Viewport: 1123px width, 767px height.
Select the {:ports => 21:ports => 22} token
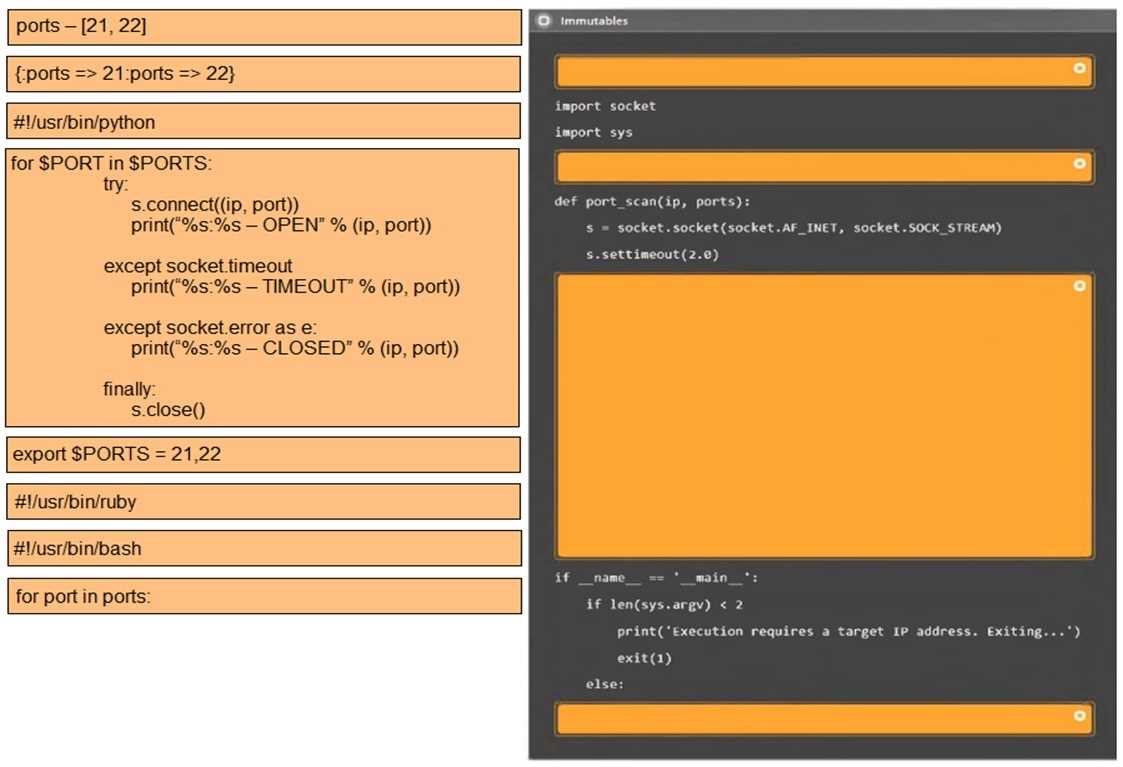tap(263, 73)
